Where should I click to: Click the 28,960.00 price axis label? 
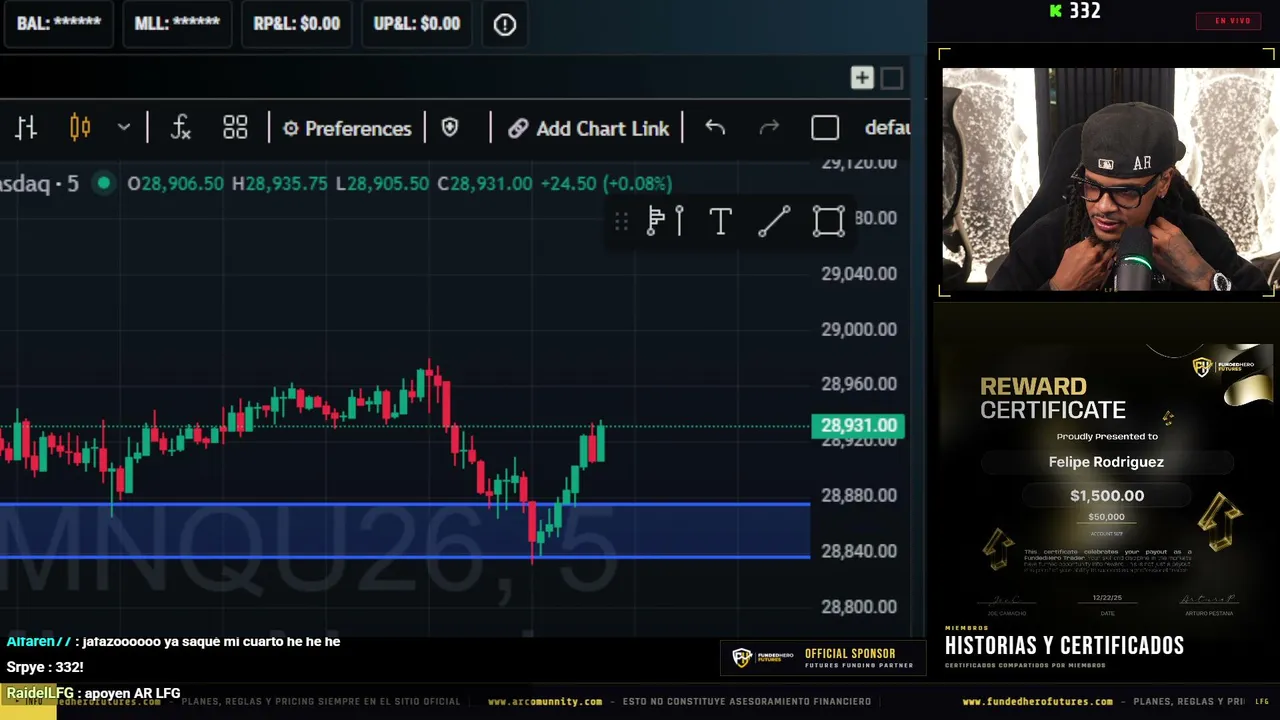coord(859,384)
